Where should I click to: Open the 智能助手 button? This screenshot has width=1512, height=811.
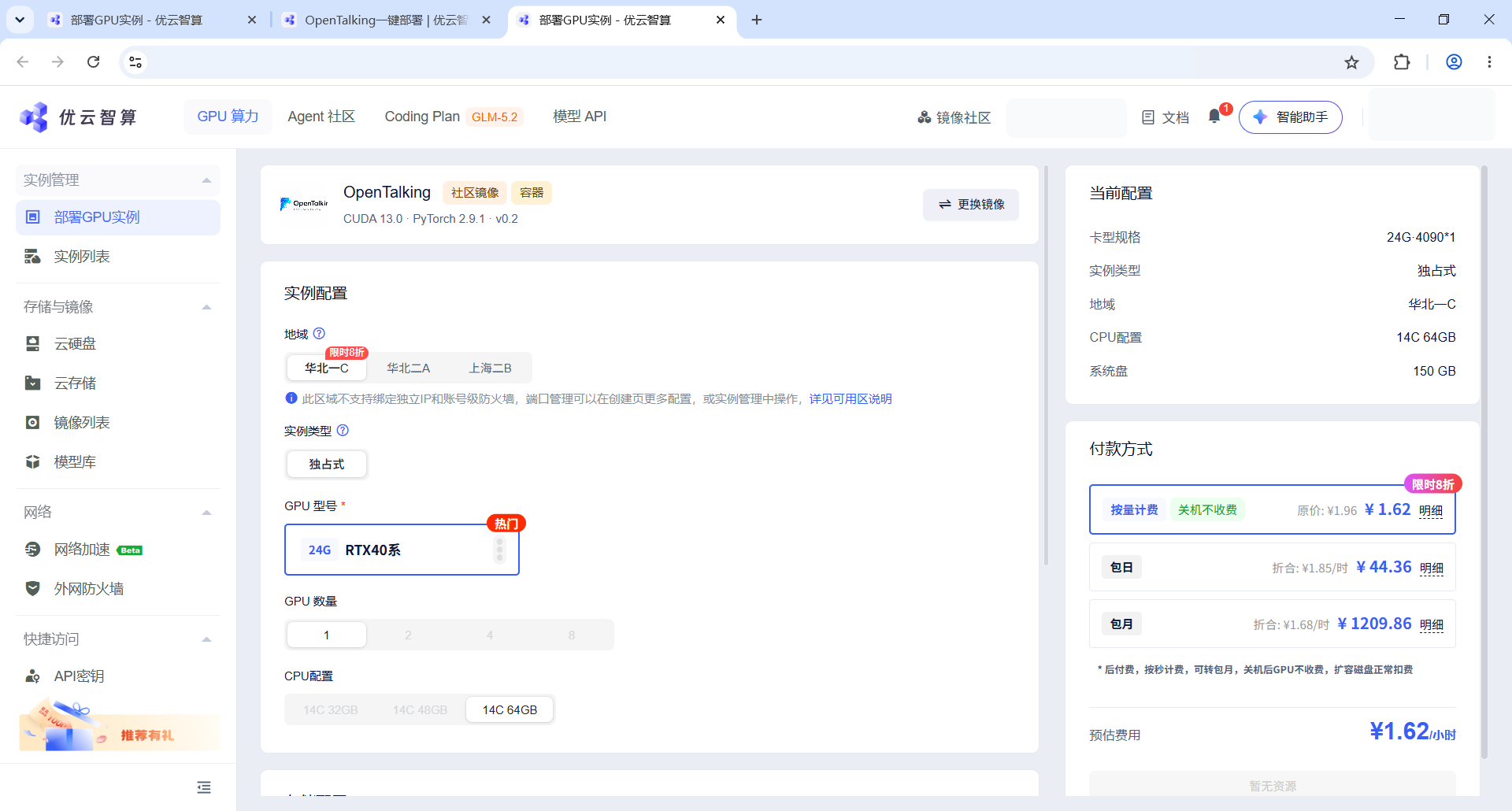pyautogui.click(x=1290, y=117)
